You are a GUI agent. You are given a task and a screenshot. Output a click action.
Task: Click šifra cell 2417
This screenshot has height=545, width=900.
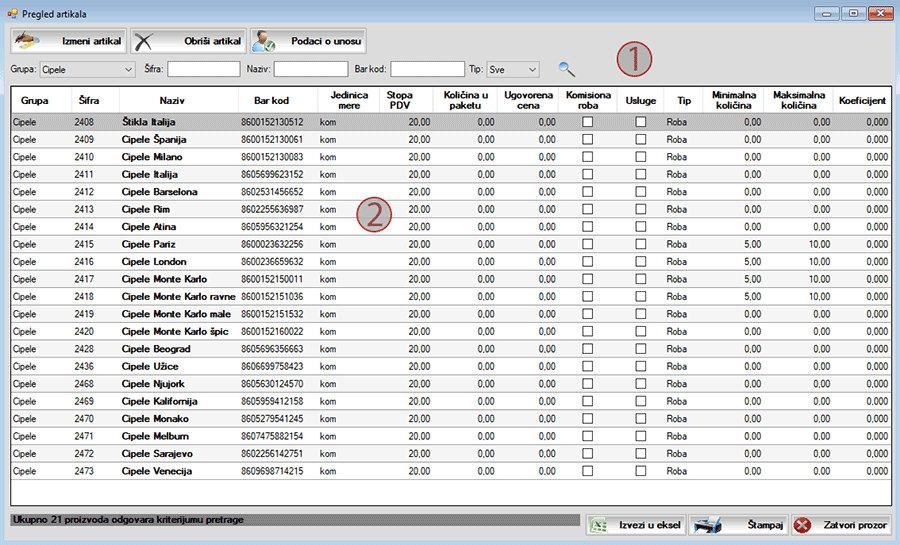click(84, 279)
